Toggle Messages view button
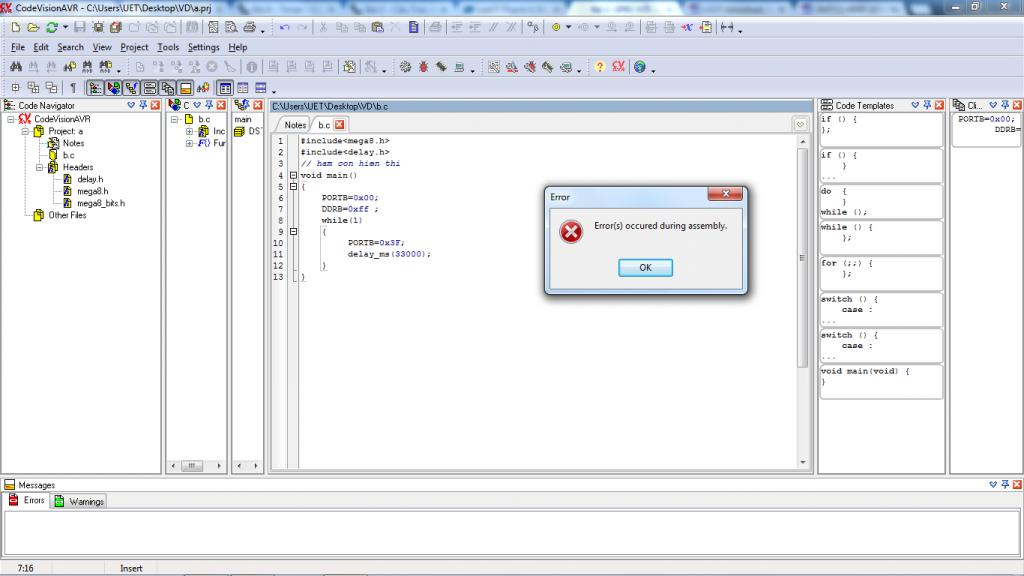Screen dimensions: 1024x576 click(x=185, y=88)
